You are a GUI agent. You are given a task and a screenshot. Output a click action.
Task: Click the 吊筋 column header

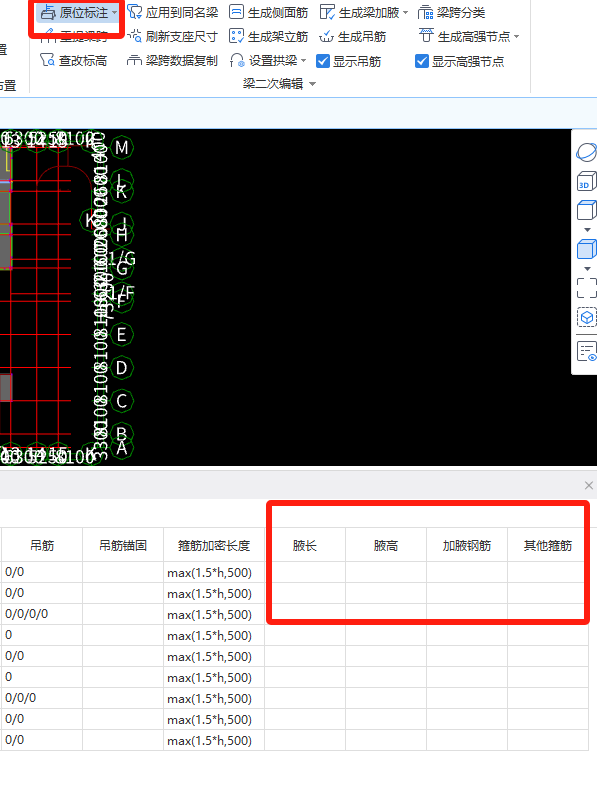[x=42, y=545]
